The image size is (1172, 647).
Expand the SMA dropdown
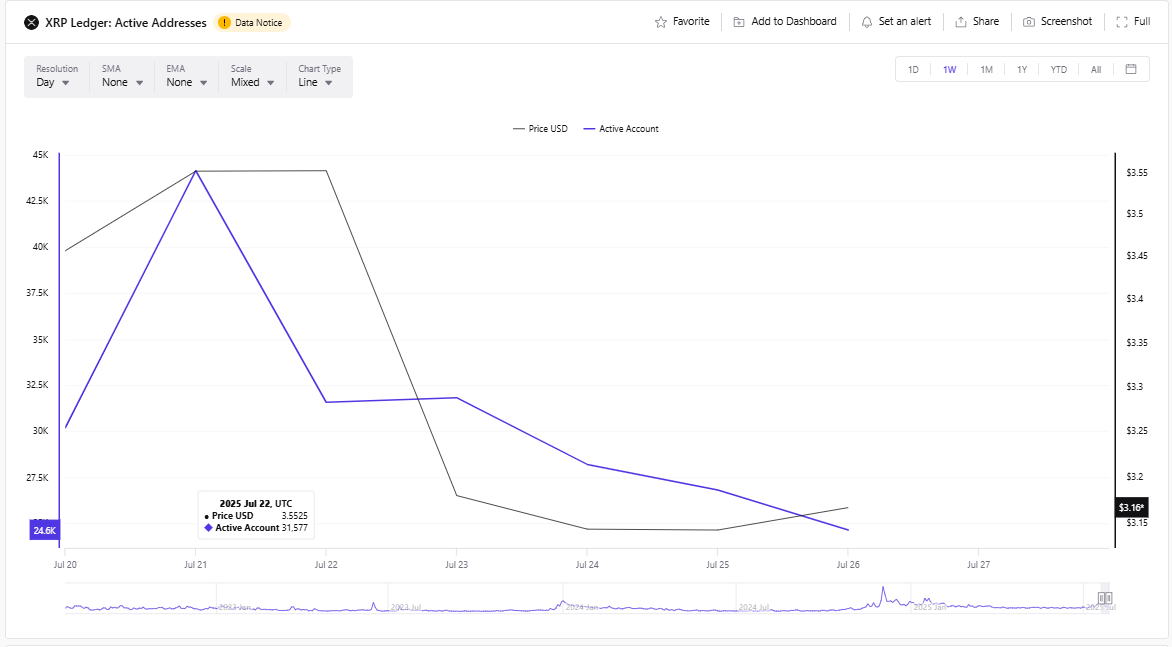point(121,77)
